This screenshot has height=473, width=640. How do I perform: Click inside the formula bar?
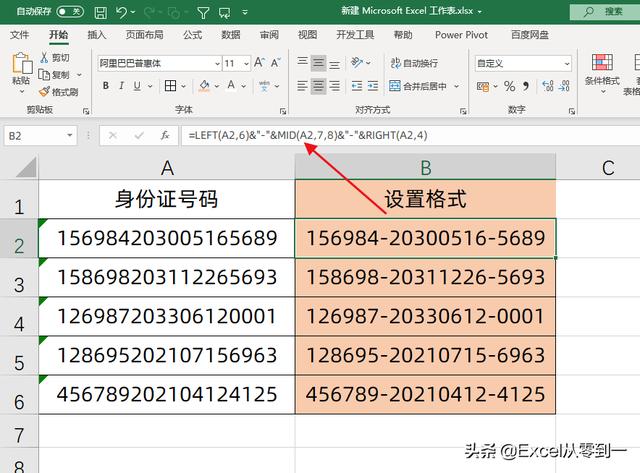(410, 135)
